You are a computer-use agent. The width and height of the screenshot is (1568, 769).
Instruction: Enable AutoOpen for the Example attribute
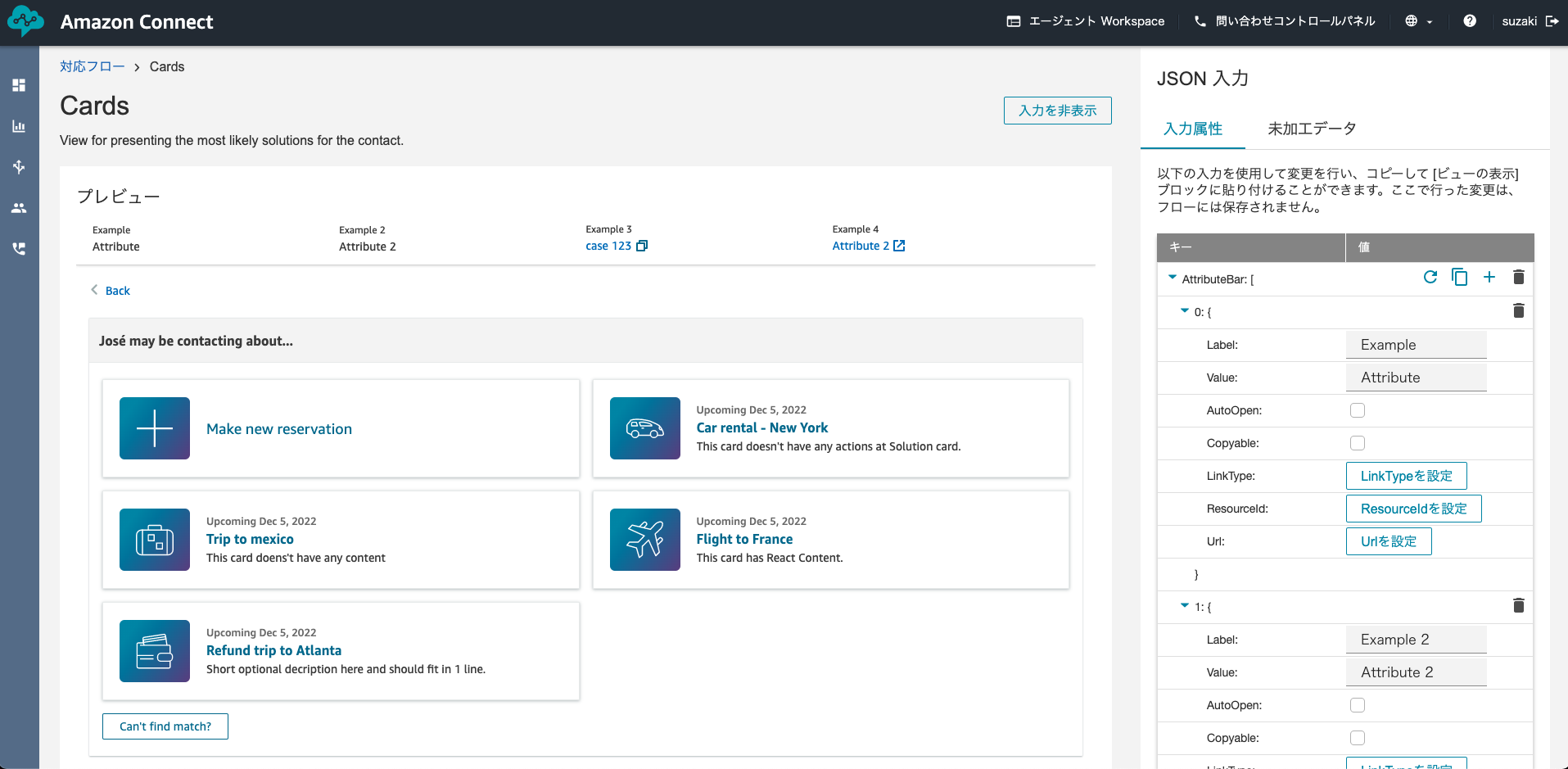point(1358,410)
